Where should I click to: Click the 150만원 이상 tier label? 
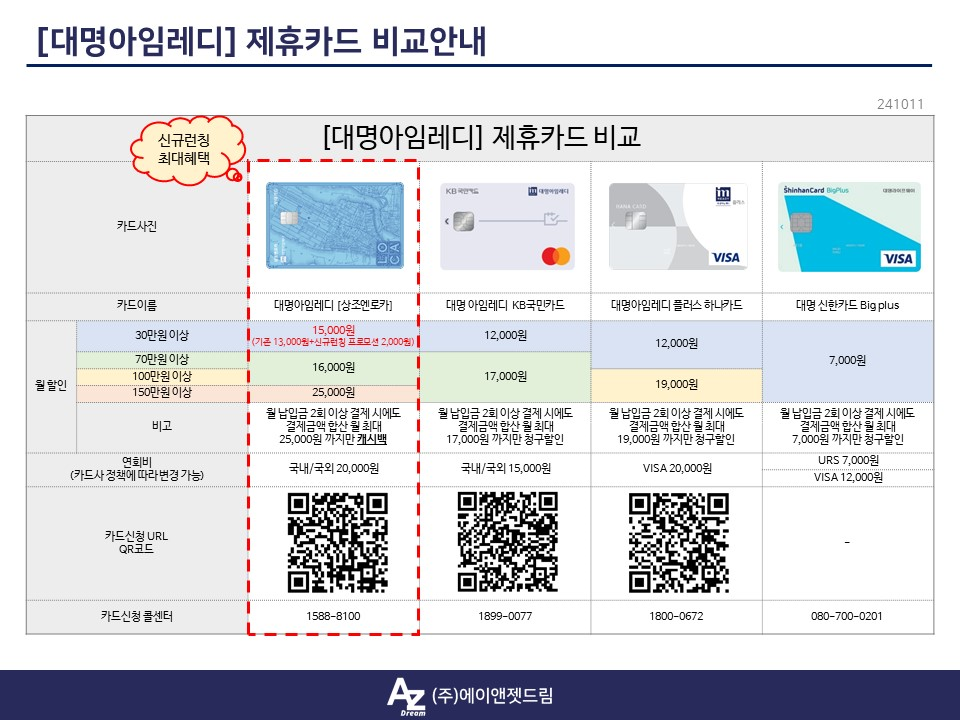[x=162, y=392]
